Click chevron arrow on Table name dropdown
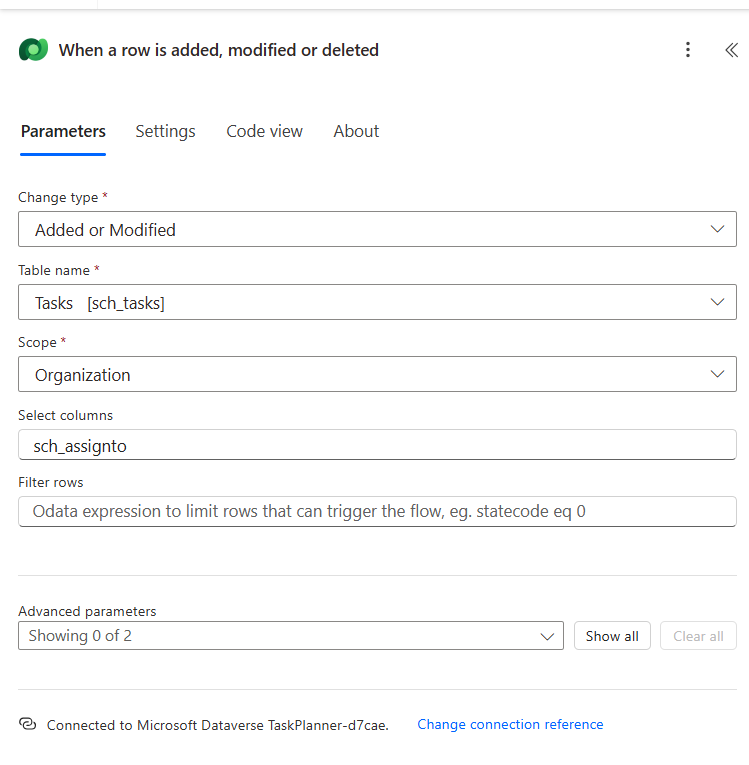The image size is (749, 765). click(x=716, y=302)
